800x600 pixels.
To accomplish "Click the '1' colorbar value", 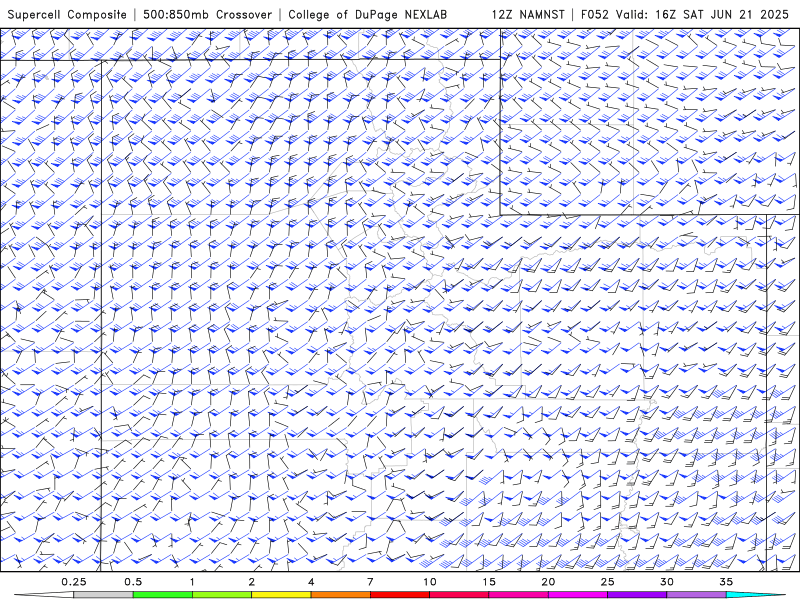I will (x=192, y=582).
